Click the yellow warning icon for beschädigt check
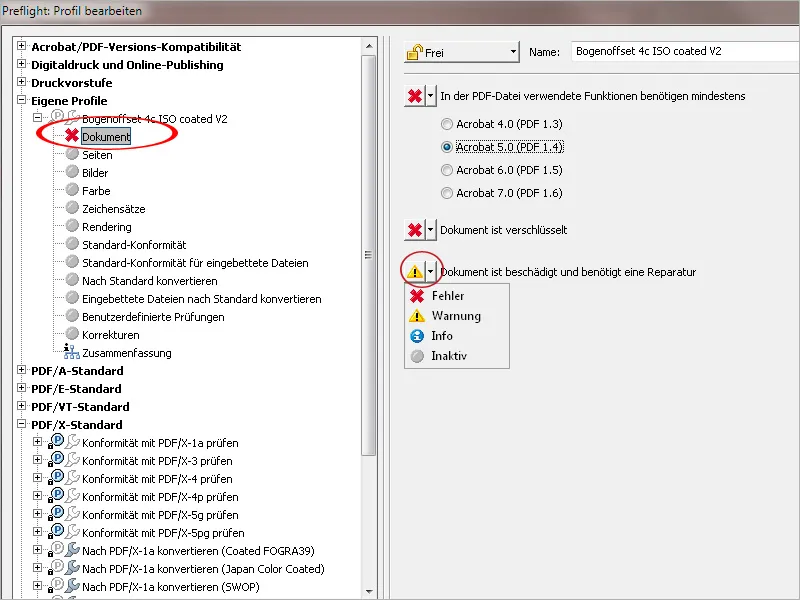The width and height of the screenshot is (800, 600). coord(415,271)
